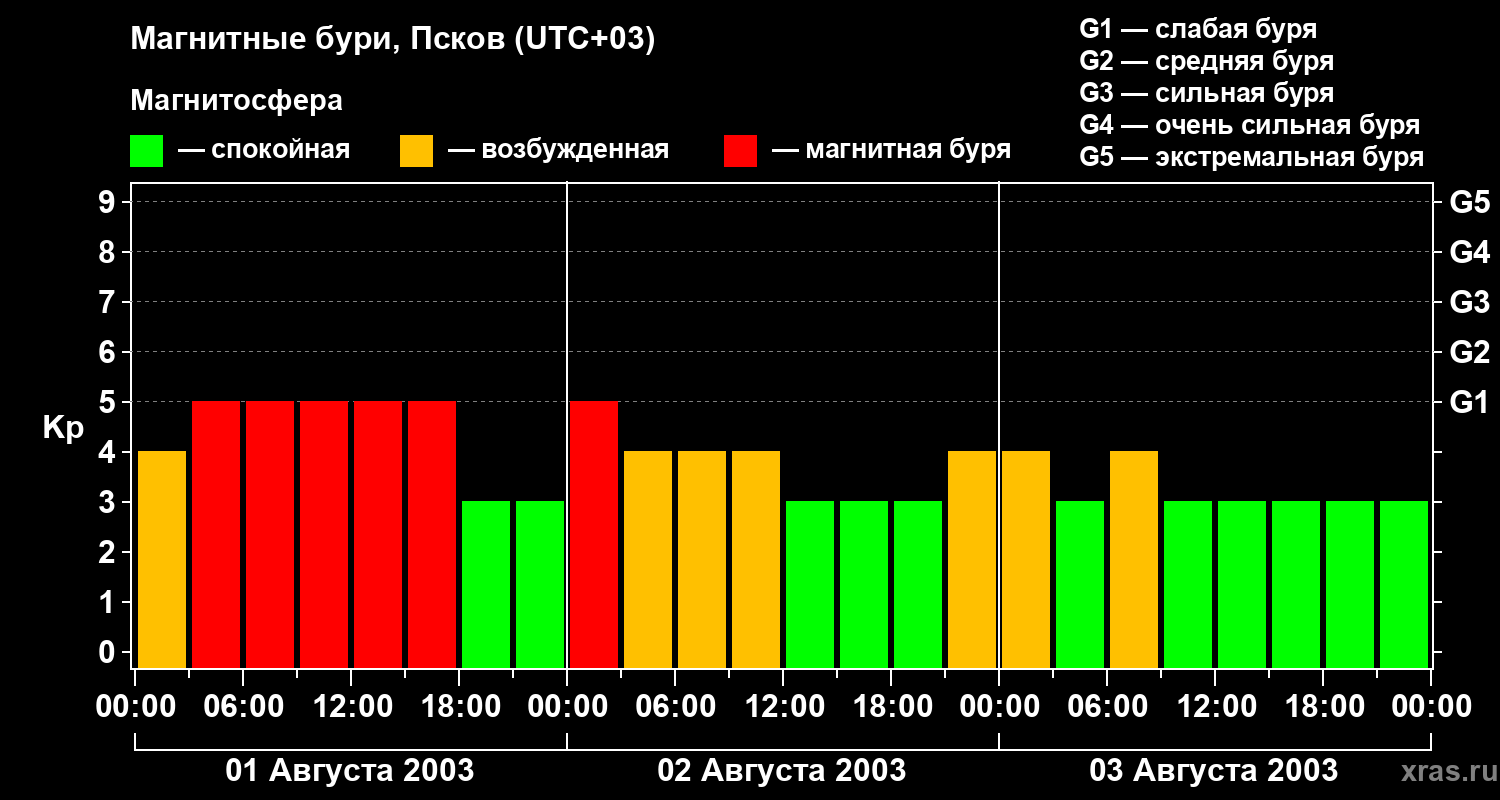Click the '— спокойная' legend label
The height and width of the screenshot is (800, 1500).
tap(264, 151)
